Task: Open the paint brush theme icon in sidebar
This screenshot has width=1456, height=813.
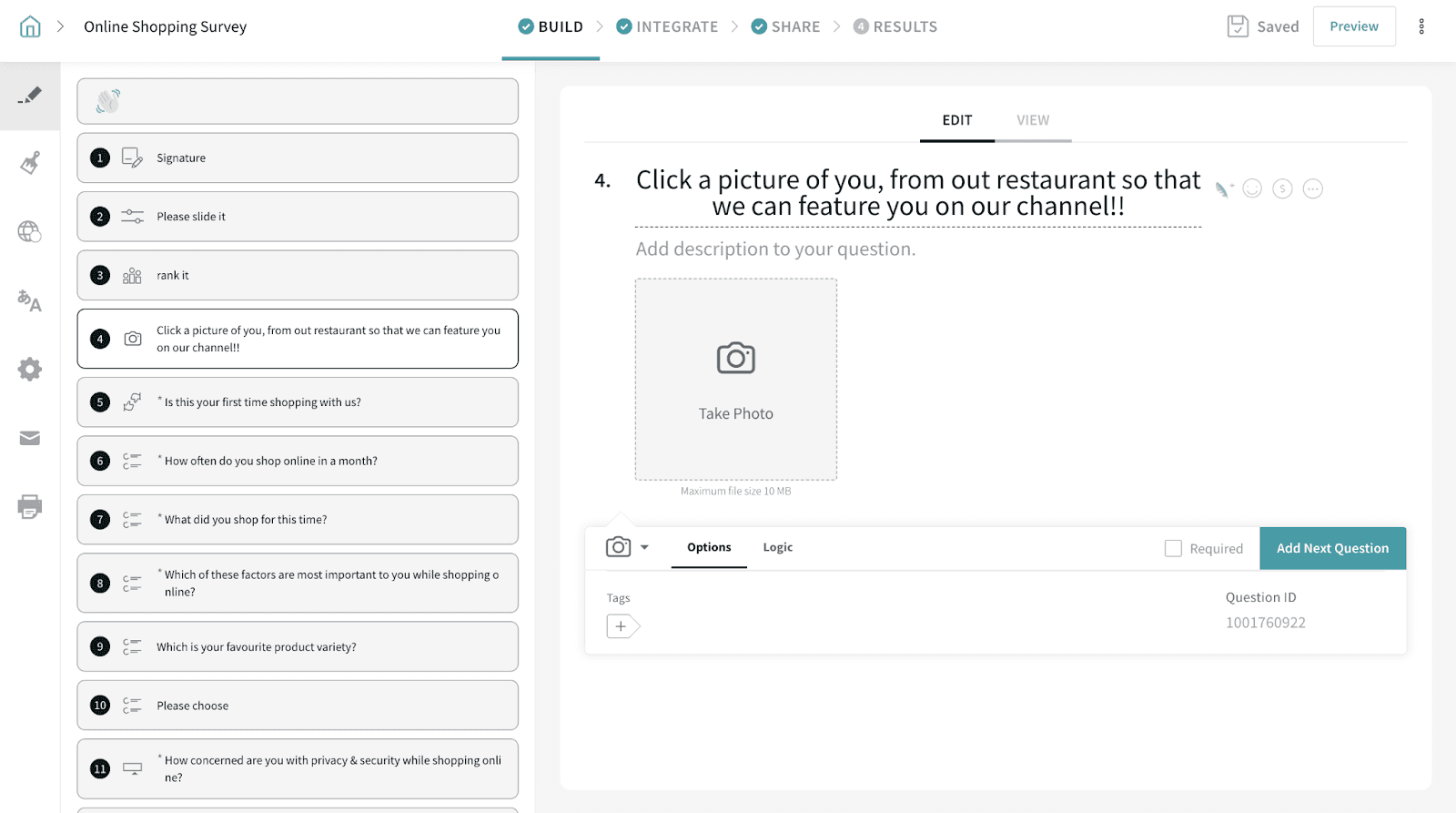Action: point(30,163)
